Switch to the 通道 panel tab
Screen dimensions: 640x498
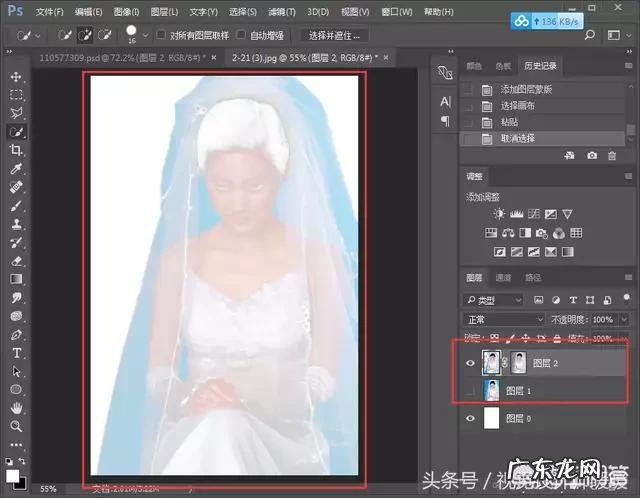[x=503, y=278]
